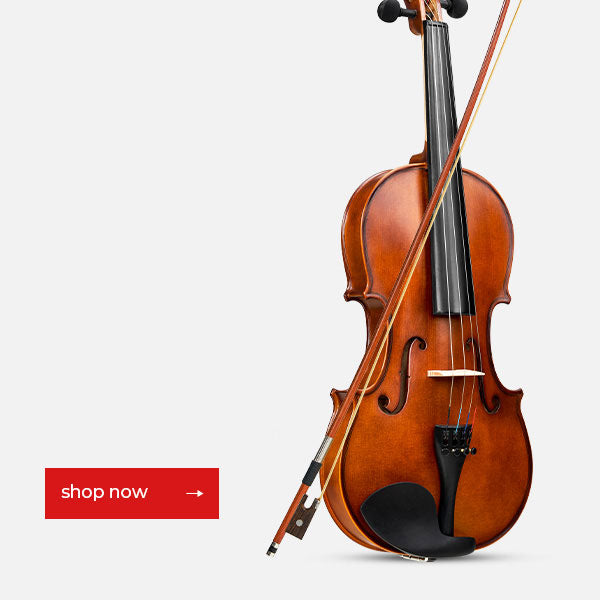Click the red shop now button
This screenshot has height=600, width=600.
click(x=132, y=493)
